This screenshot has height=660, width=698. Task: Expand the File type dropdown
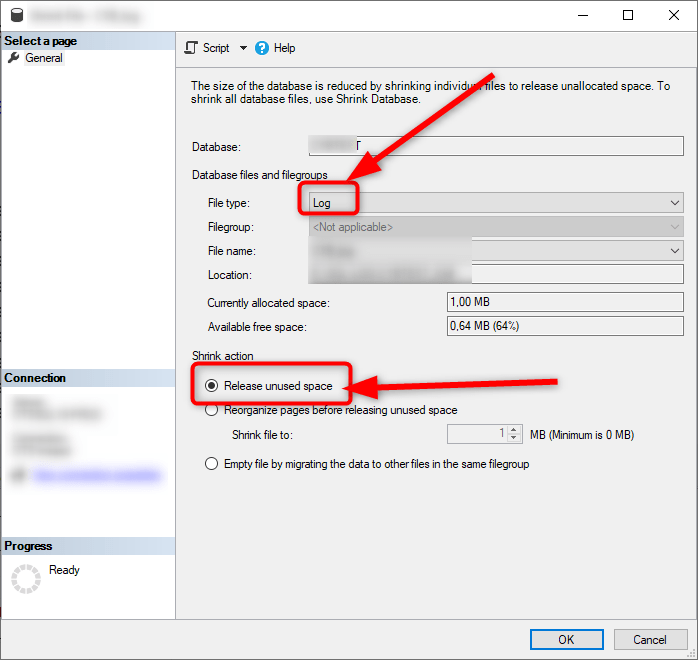click(675, 203)
